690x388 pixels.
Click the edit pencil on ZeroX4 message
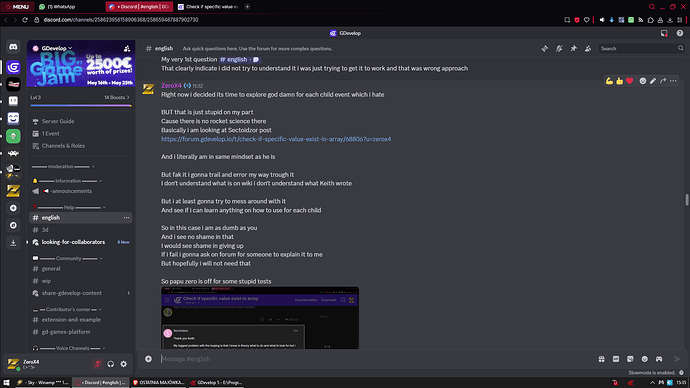653,81
